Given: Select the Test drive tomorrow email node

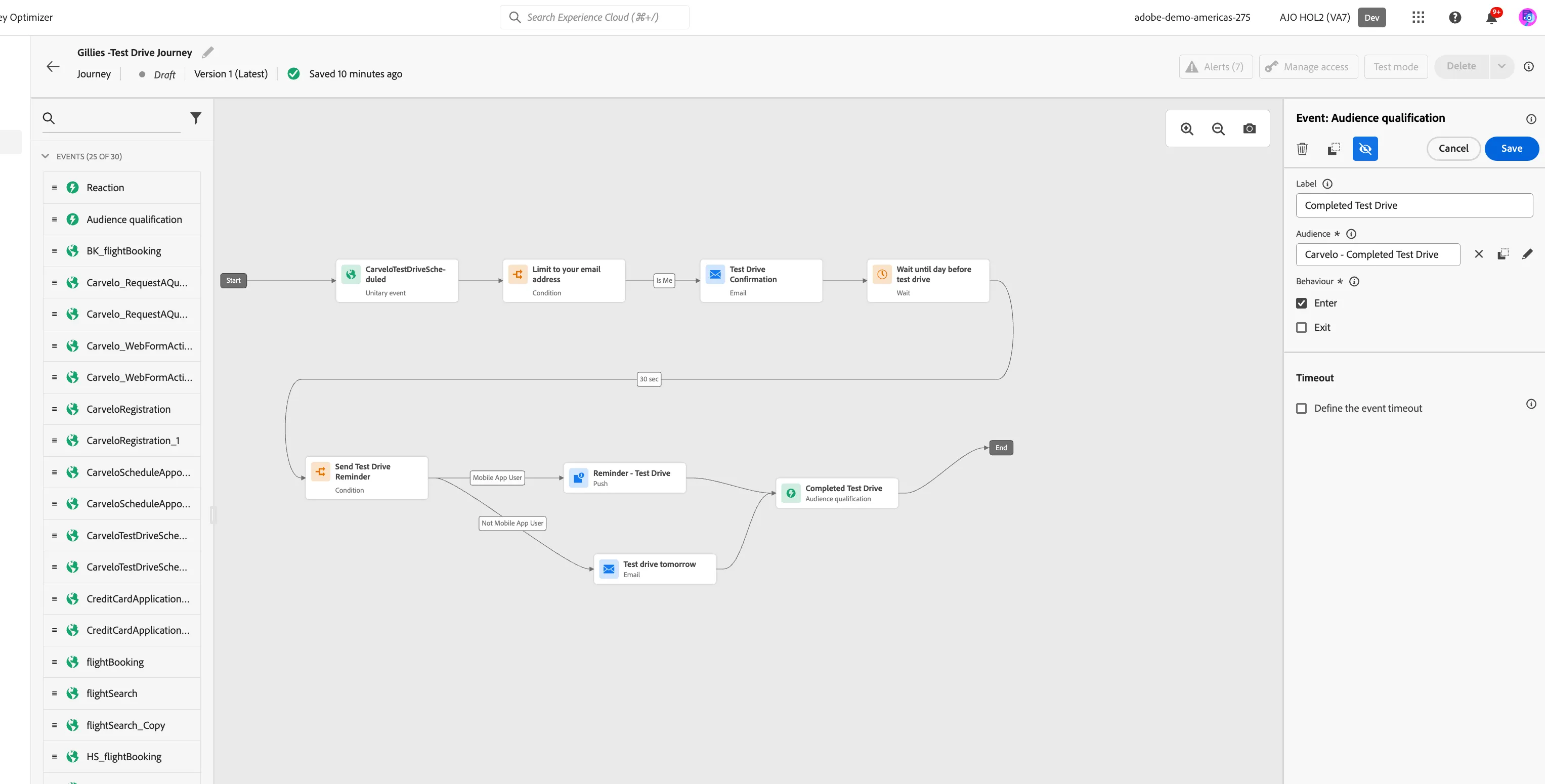Looking at the screenshot, I should point(654,569).
